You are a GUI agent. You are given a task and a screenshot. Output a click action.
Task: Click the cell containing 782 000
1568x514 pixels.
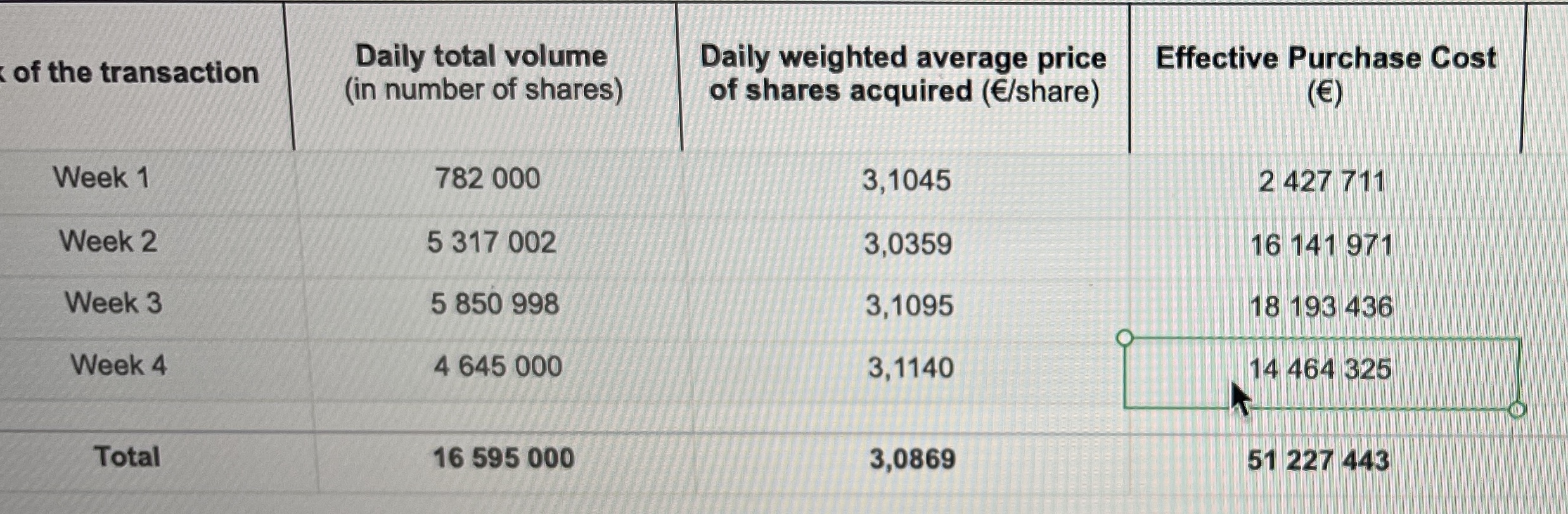487,179
